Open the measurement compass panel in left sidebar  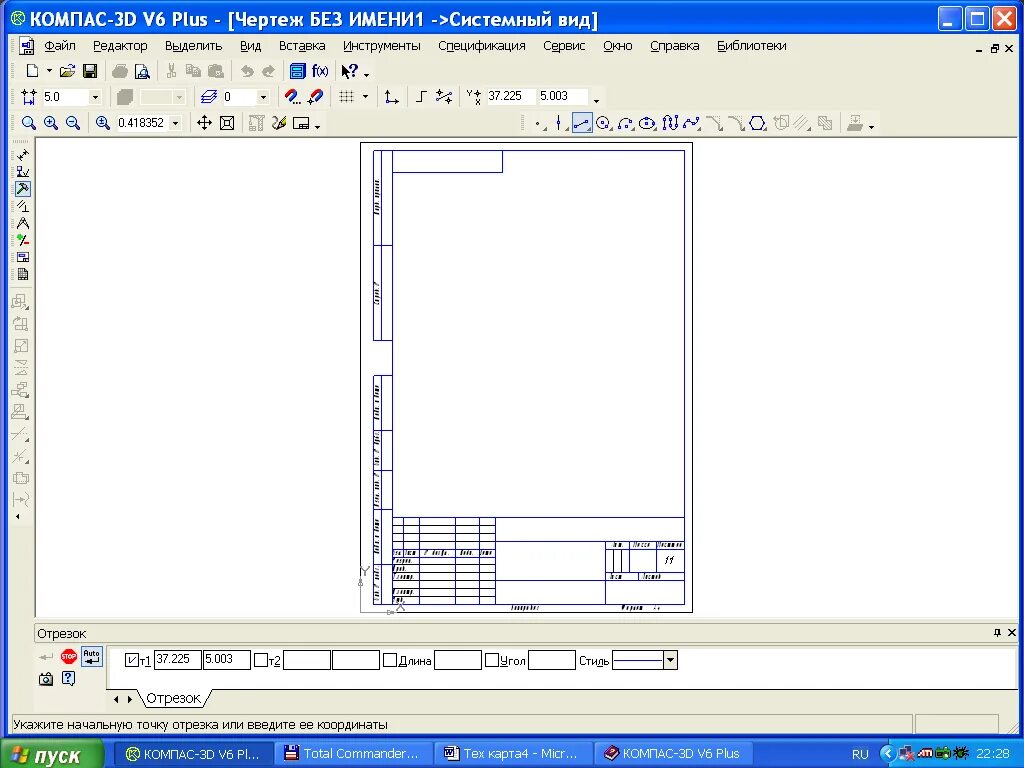click(22, 223)
